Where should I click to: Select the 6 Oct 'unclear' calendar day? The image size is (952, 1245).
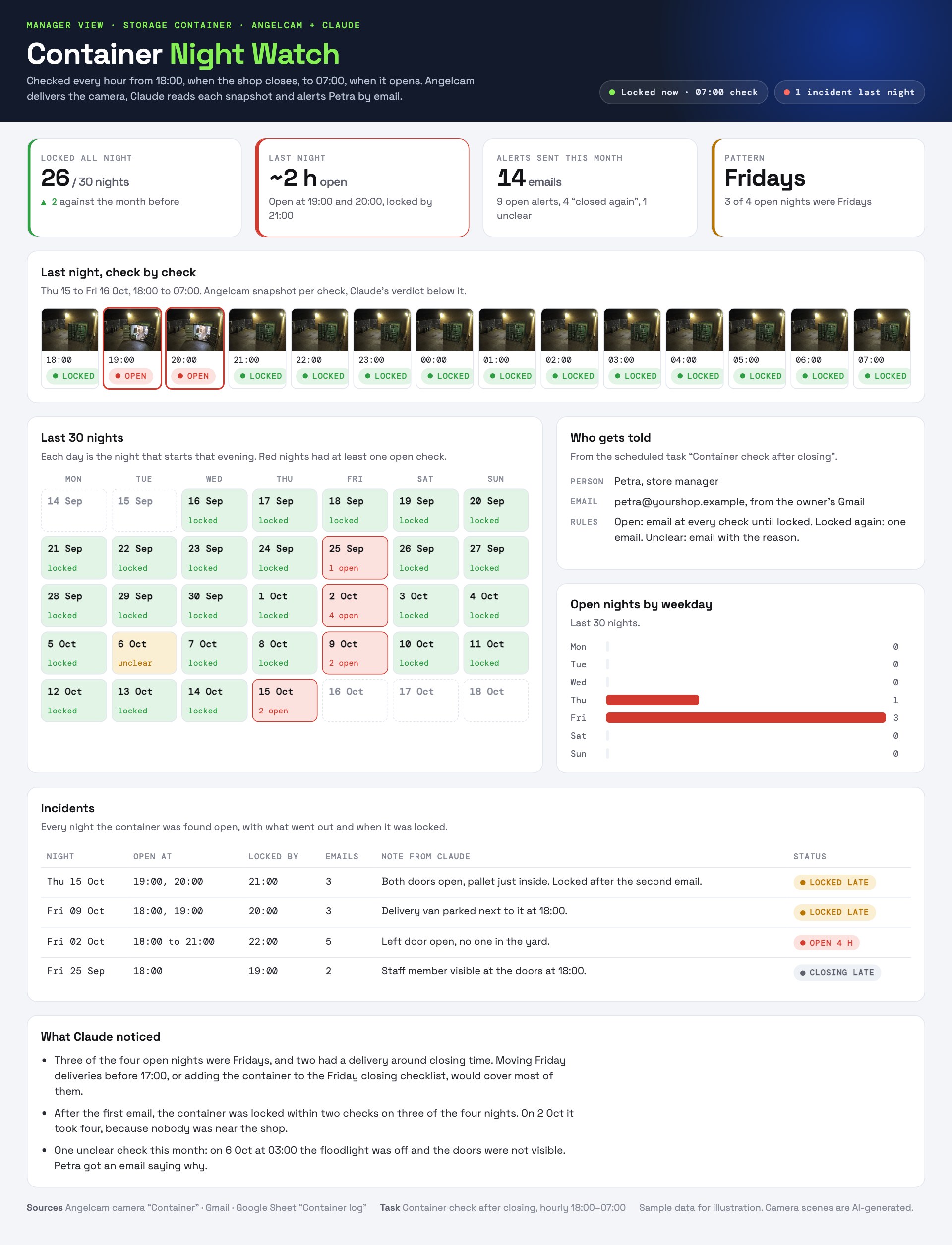coord(144,653)
